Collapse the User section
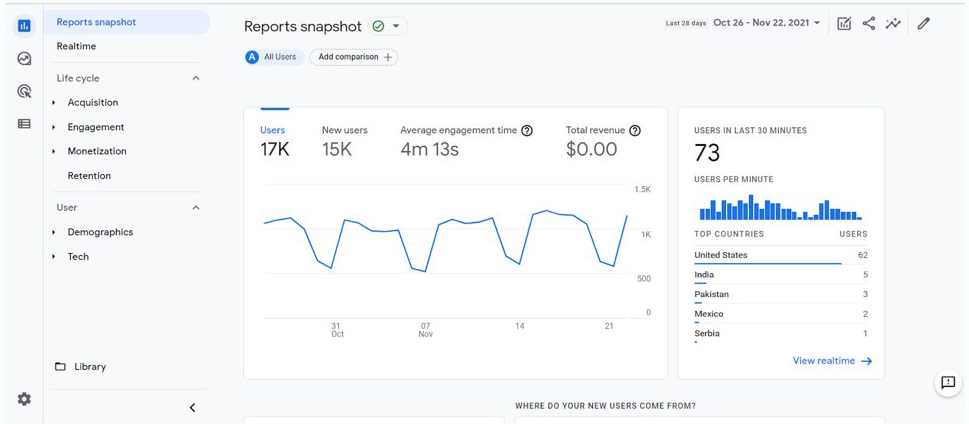969x424 pixels. [x=196, y=208]
